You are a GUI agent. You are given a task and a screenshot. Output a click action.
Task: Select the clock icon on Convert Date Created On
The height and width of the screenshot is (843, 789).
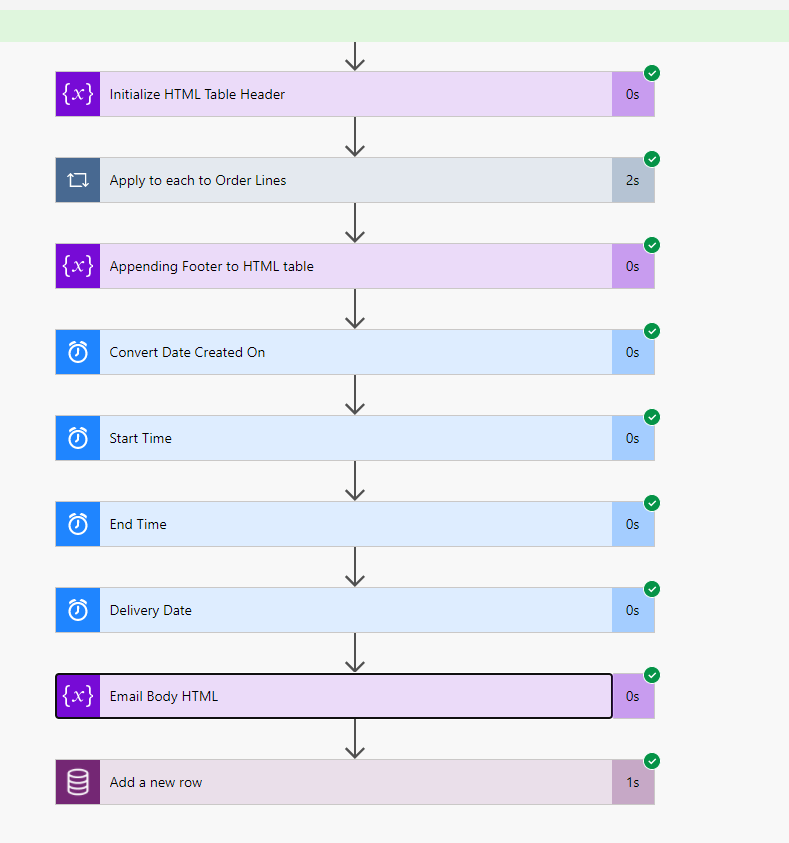click(x=78, y=352)
